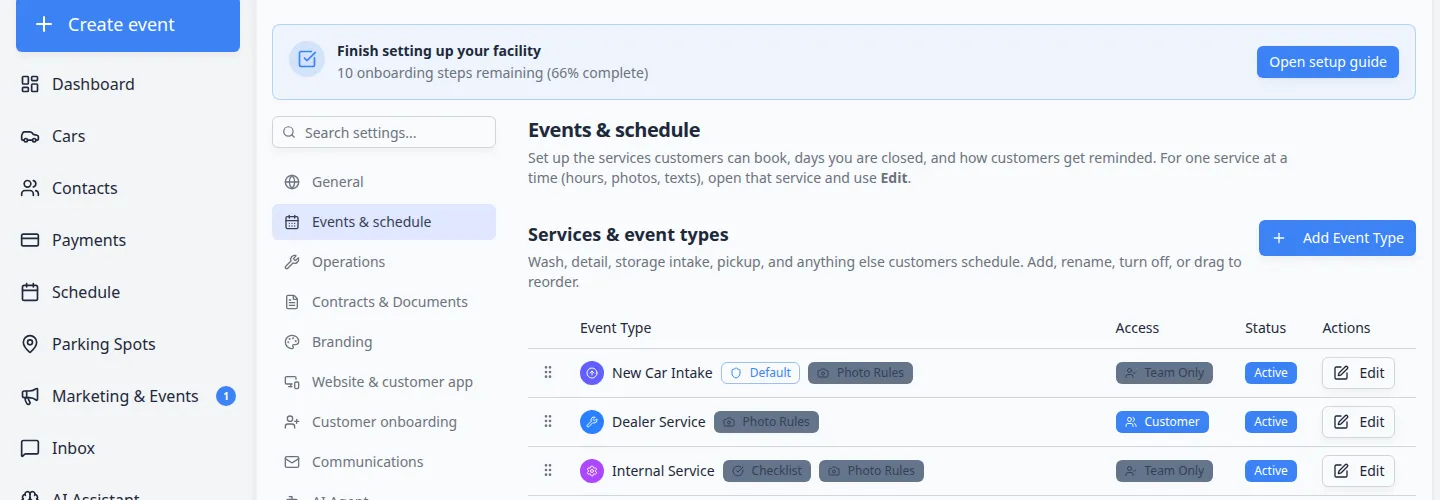
Task: Click the Branding palette icon
Action: pyautogui.click(x=292, y=342)
